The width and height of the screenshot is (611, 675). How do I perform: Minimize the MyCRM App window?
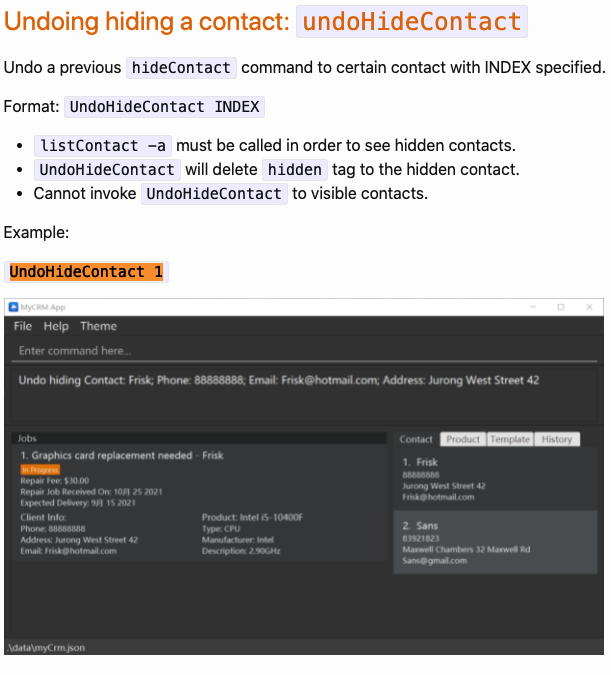click(533, 307)
